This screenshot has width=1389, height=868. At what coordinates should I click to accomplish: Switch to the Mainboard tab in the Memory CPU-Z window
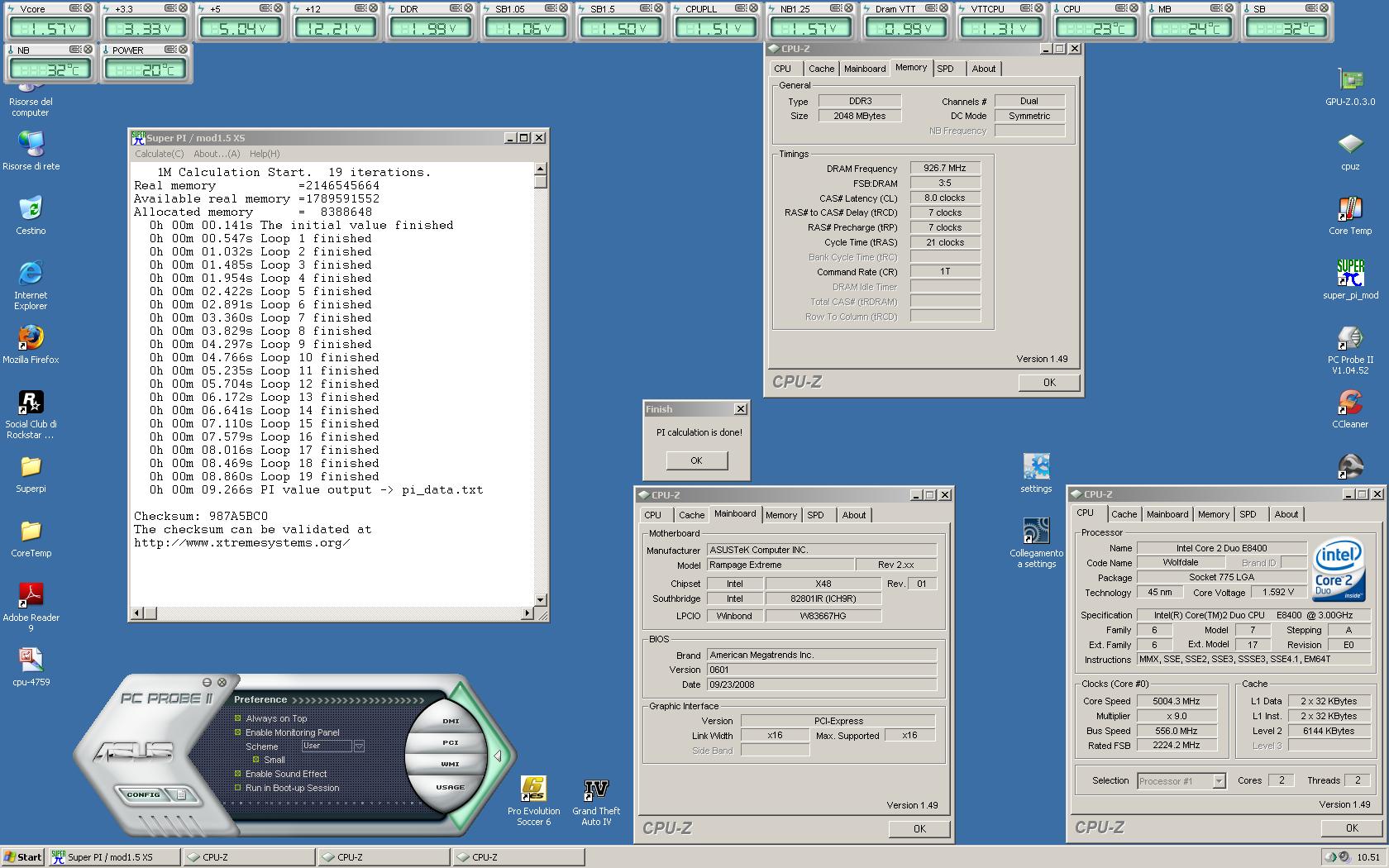[x=865, y=69]
